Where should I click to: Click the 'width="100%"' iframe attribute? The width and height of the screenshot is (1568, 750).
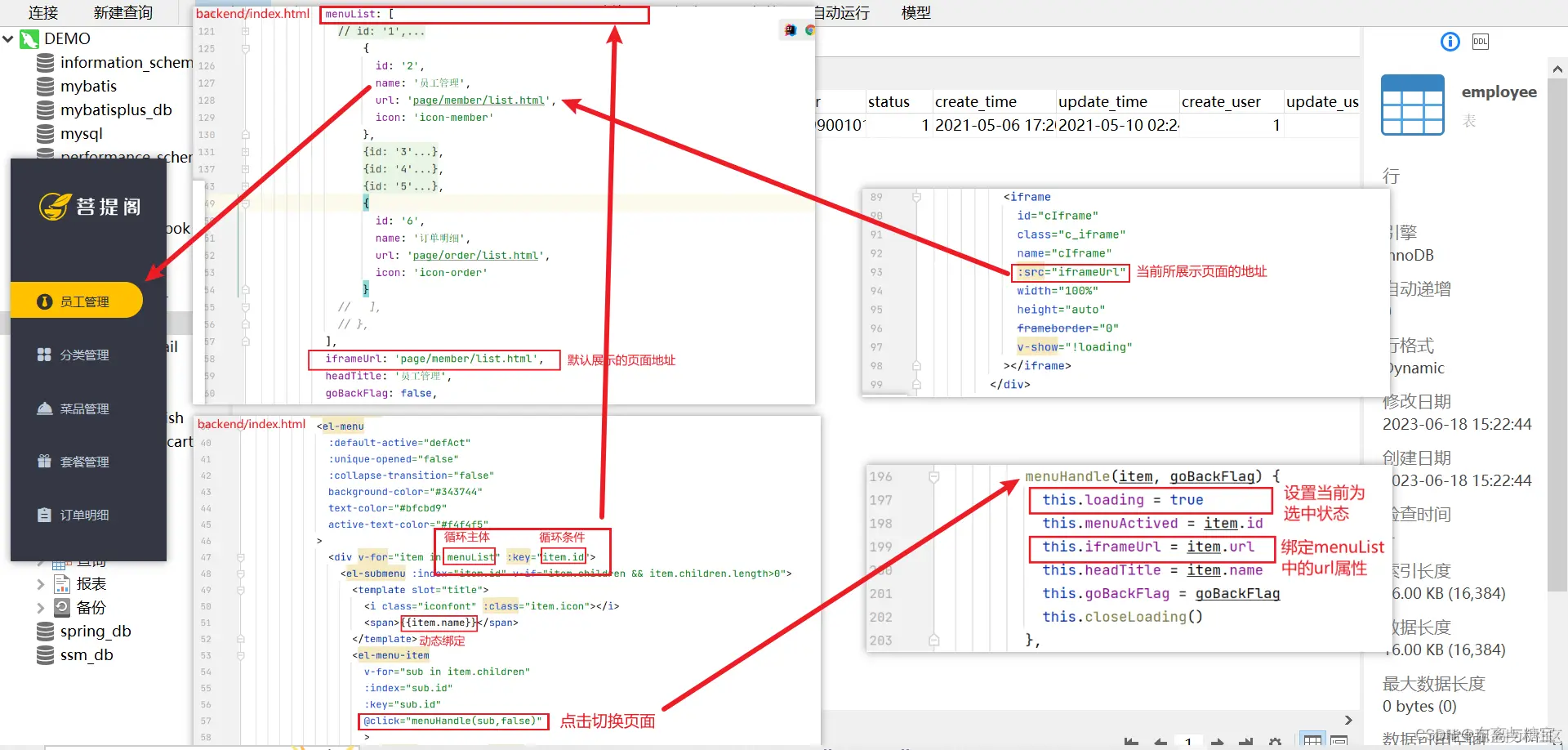(1058, 291)
